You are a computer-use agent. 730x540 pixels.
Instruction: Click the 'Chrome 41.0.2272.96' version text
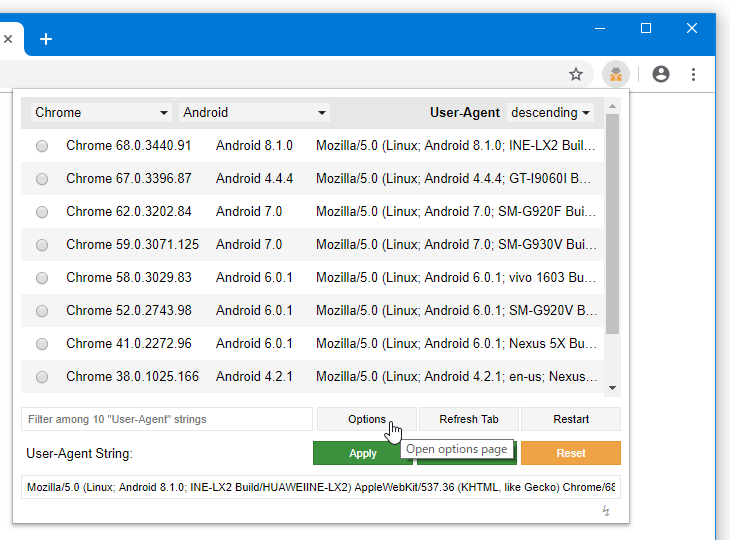pos(128,344)
